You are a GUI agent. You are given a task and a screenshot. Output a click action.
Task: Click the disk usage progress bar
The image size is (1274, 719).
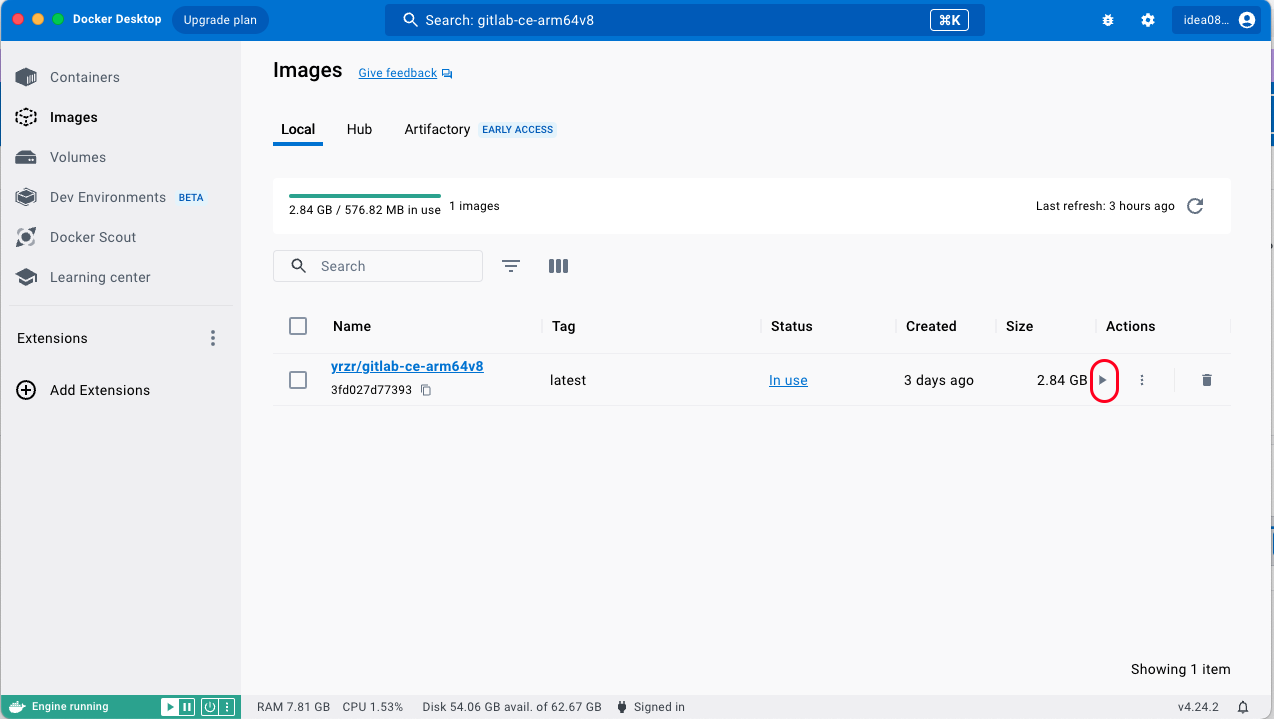pyautogui.click(x=365, y=196)
